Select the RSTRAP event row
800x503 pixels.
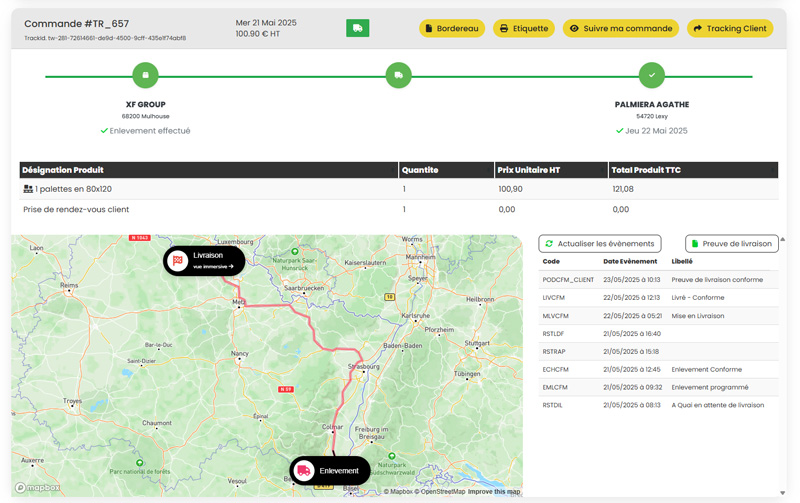[x=659, y=351]
